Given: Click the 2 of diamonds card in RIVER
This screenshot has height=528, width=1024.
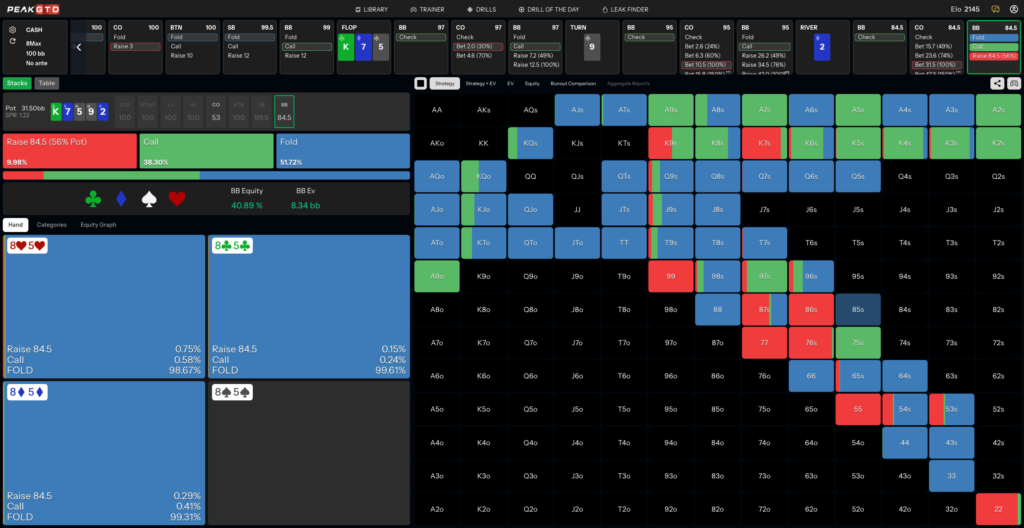Looking at the screenshot, I should (822, 47).
